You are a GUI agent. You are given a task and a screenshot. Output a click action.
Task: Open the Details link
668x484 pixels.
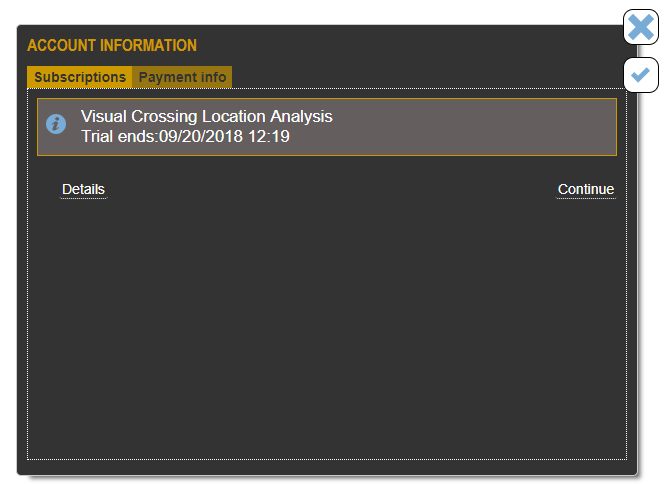tap(84, 189)
